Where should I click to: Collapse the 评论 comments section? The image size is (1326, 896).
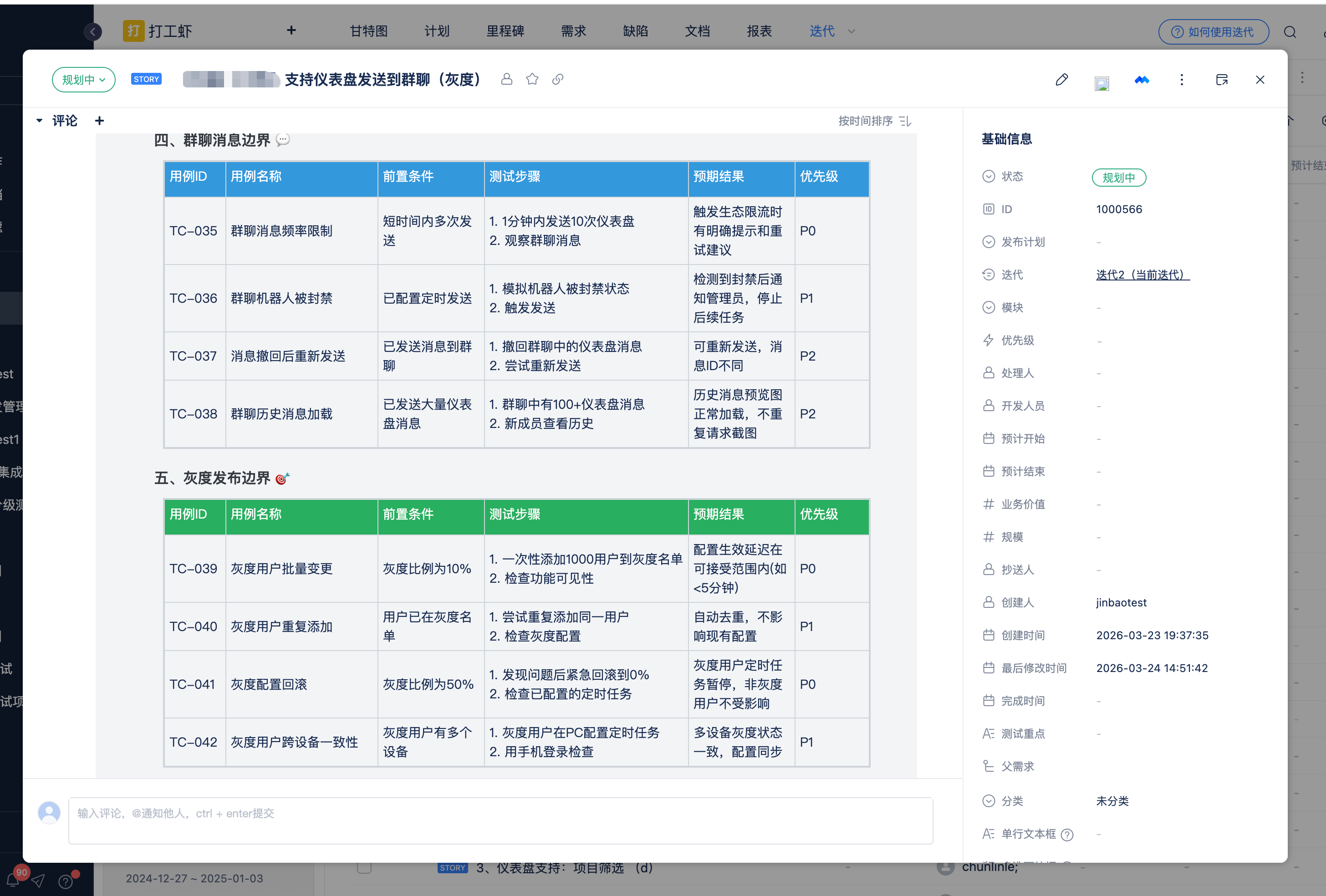pos(39,120)
